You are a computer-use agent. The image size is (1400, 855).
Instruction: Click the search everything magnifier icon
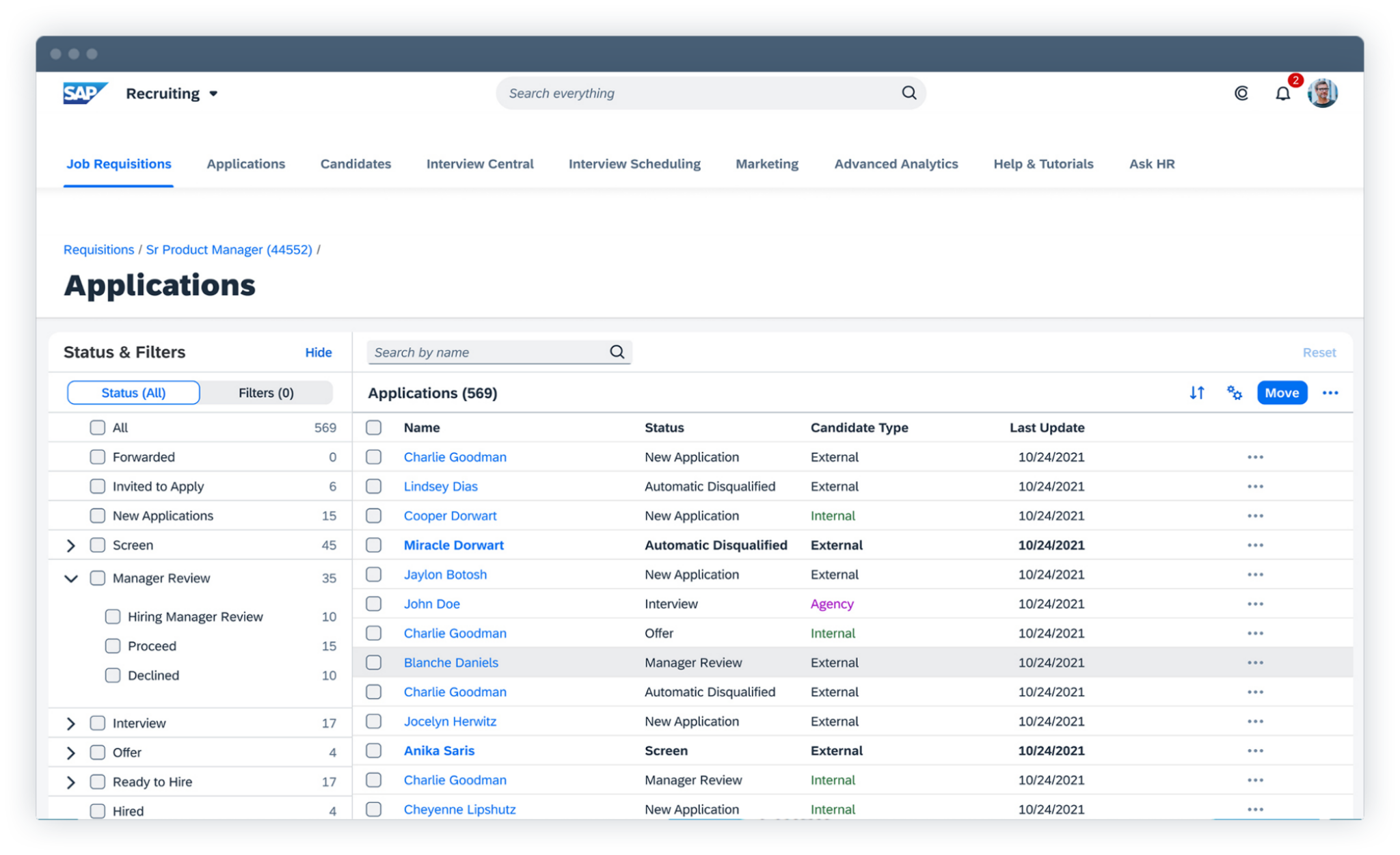point(908,93)
